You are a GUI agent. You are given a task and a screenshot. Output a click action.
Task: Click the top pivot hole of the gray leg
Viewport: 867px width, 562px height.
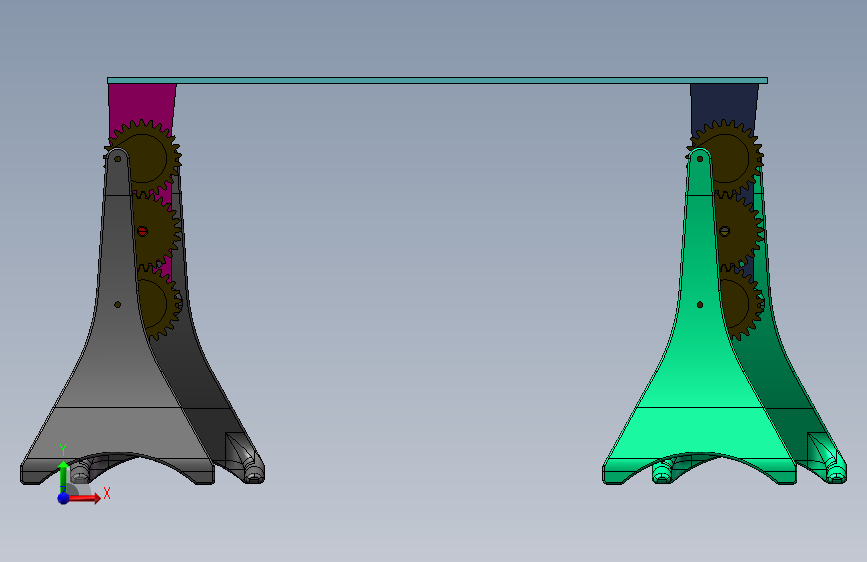pyautogui.click(x=117, y=159)
